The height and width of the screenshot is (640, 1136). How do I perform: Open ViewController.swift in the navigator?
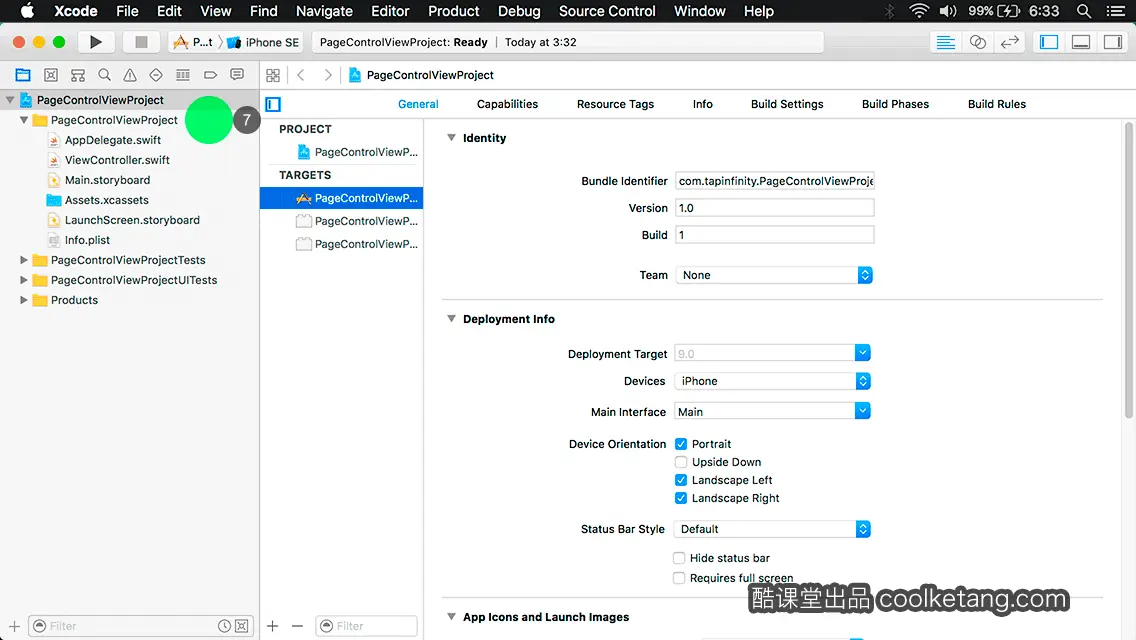pyautogui.click(x=117, y=159)
